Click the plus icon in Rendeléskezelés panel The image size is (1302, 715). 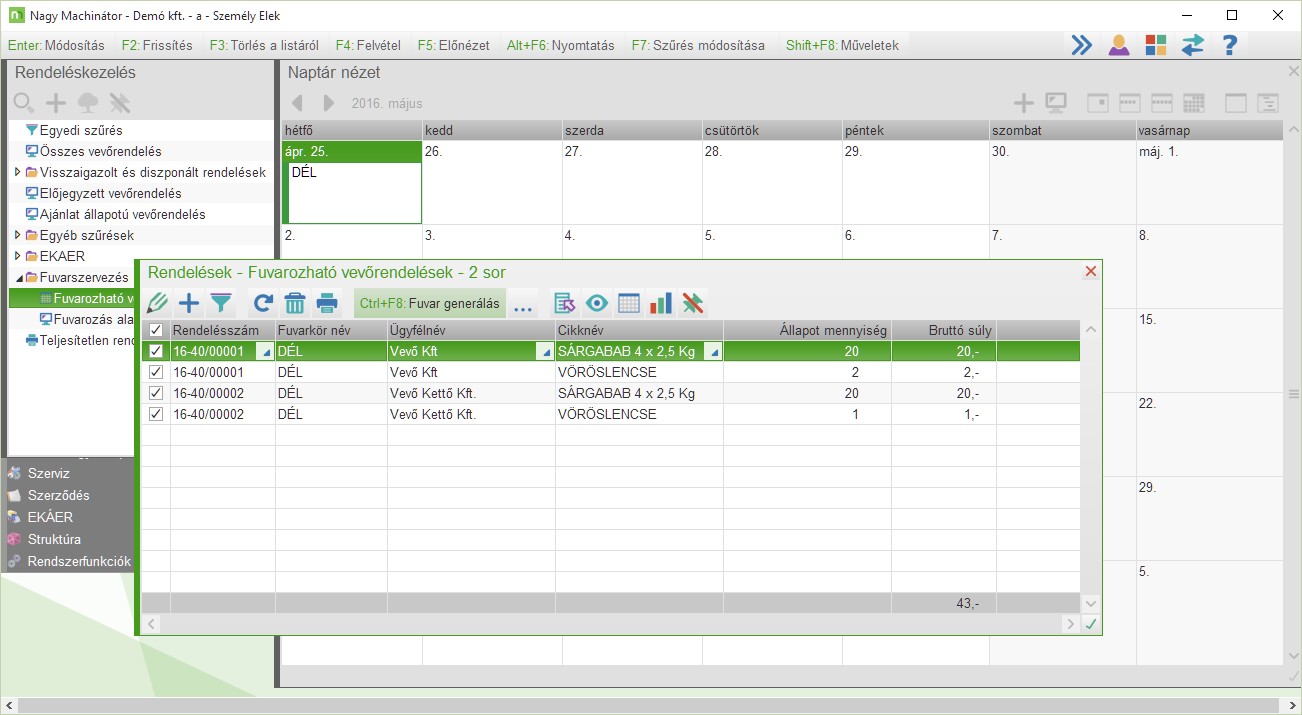pos(56,103)
